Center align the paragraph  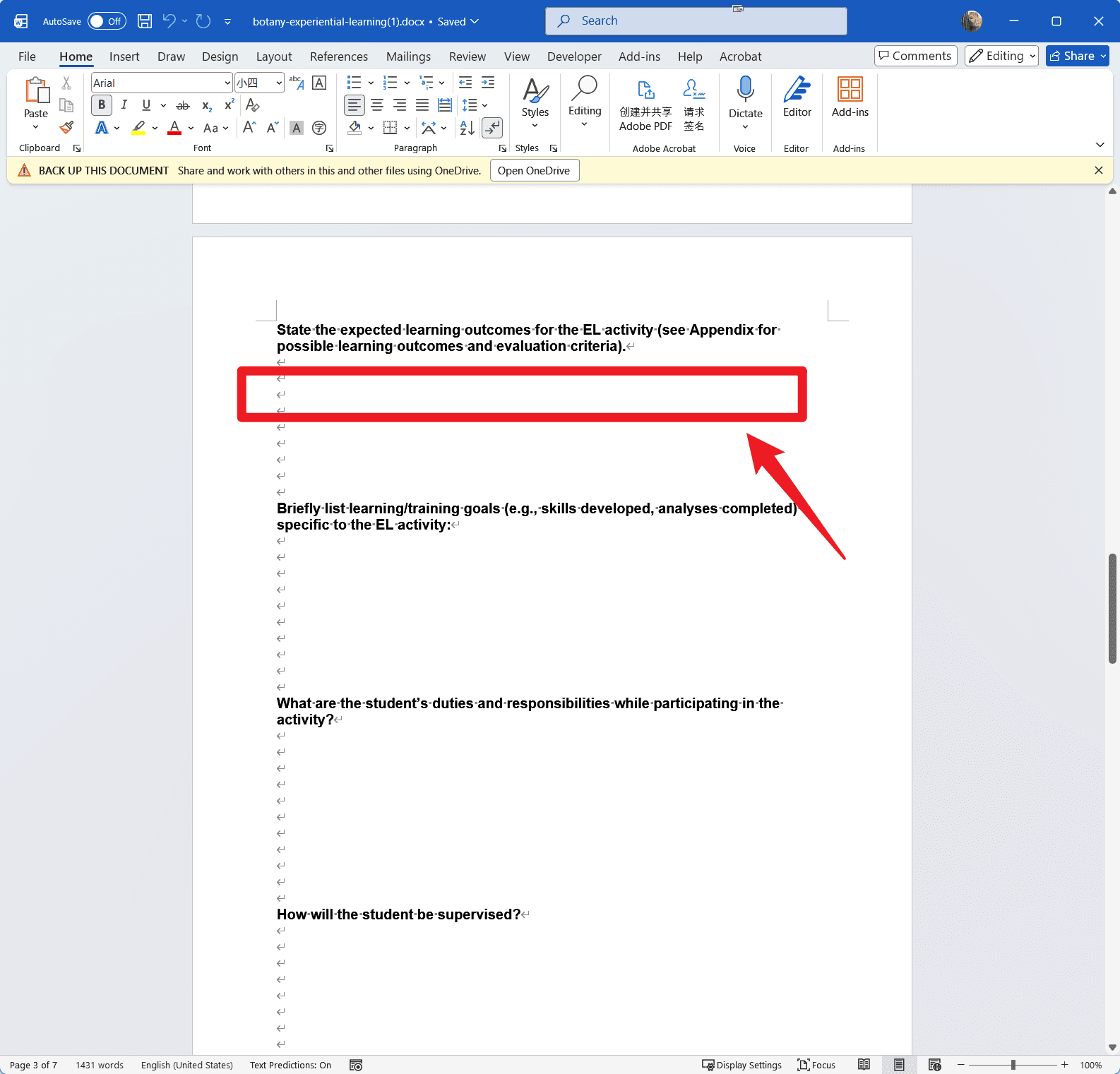(x=377, y=105)
